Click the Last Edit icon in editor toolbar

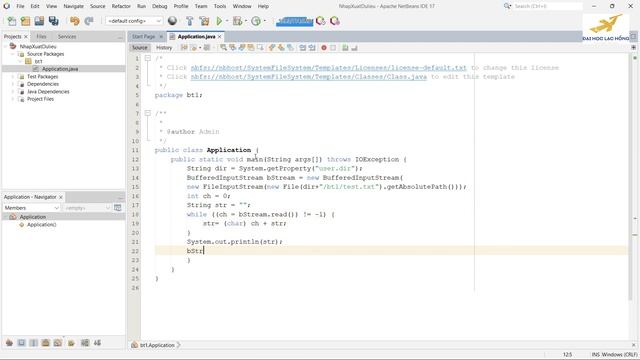184,48
